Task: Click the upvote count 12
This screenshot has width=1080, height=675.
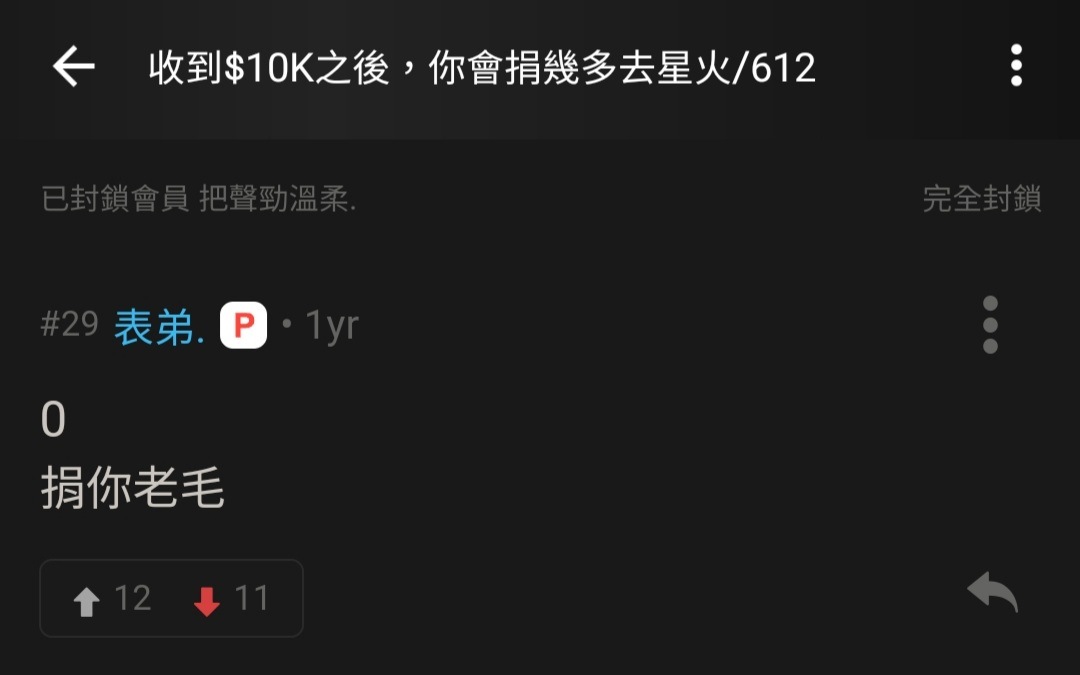Action: click(x=132, y=598)
